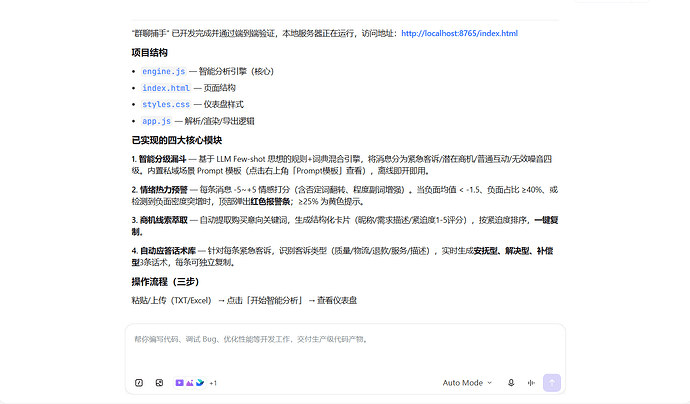
Task: Select the purple video tool icon
Action: coord(179,383)
